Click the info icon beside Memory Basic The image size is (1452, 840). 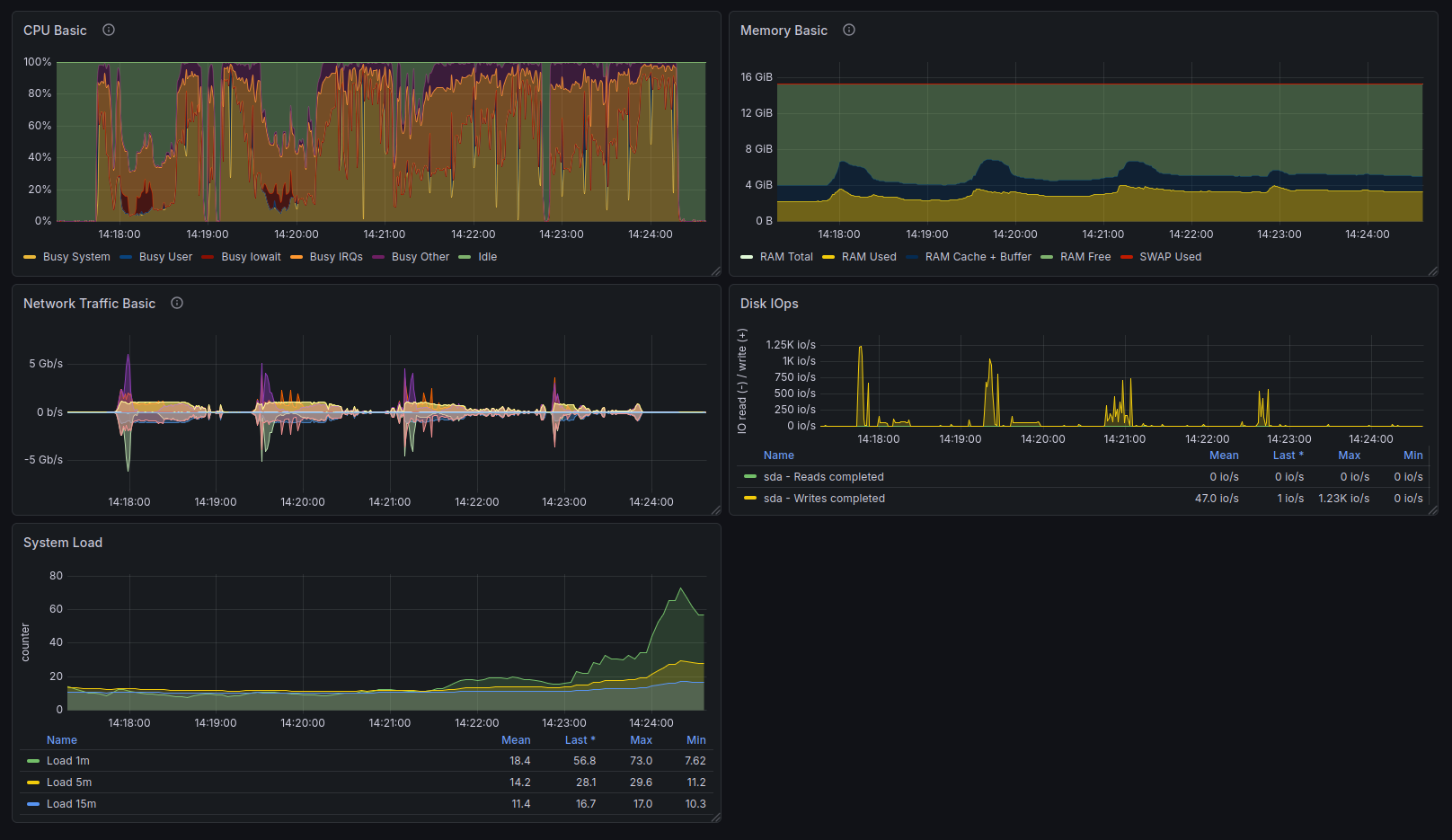click(x=849, y=30)
